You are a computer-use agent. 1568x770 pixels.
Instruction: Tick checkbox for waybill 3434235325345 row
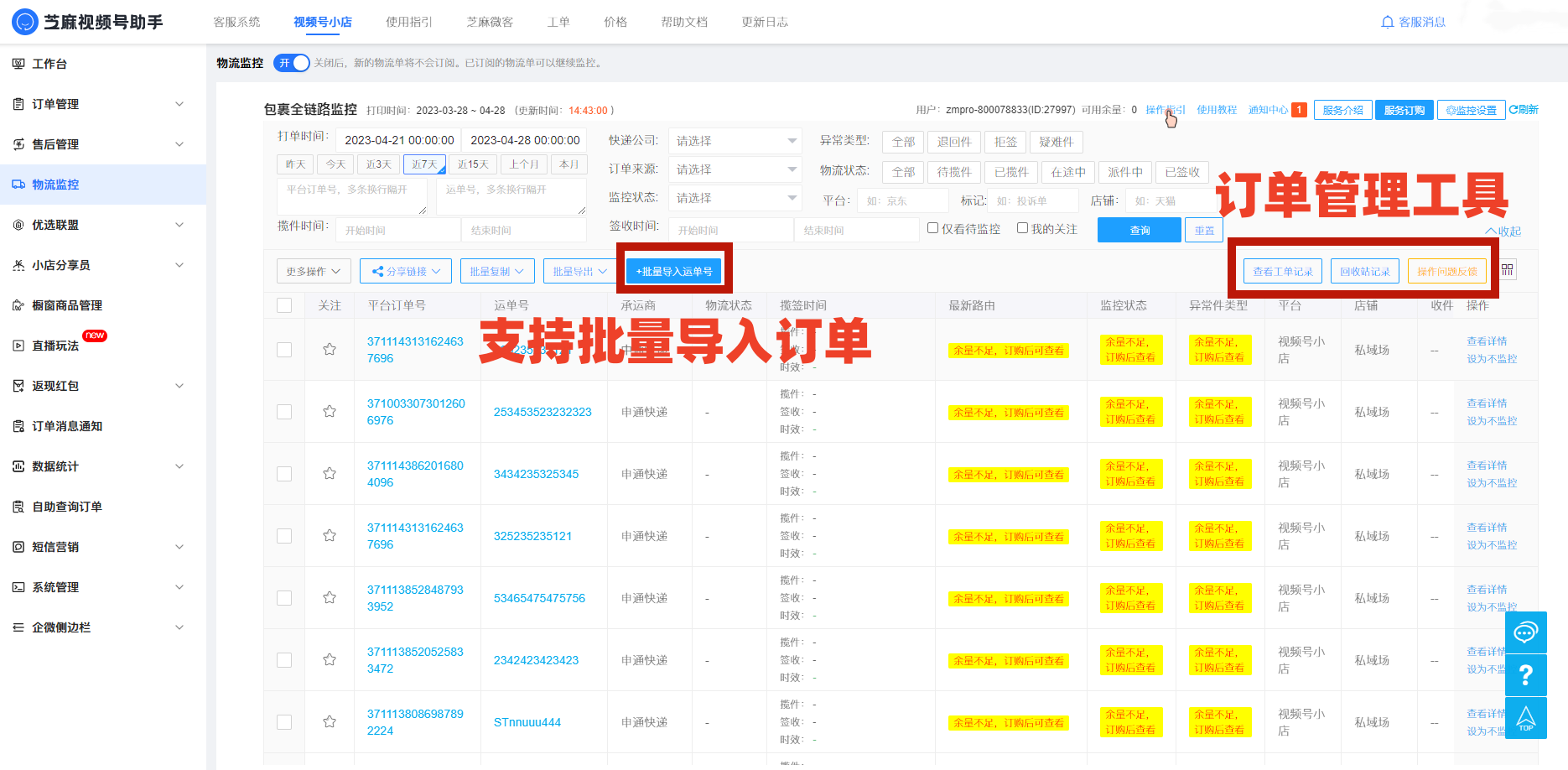click(284, 474)
